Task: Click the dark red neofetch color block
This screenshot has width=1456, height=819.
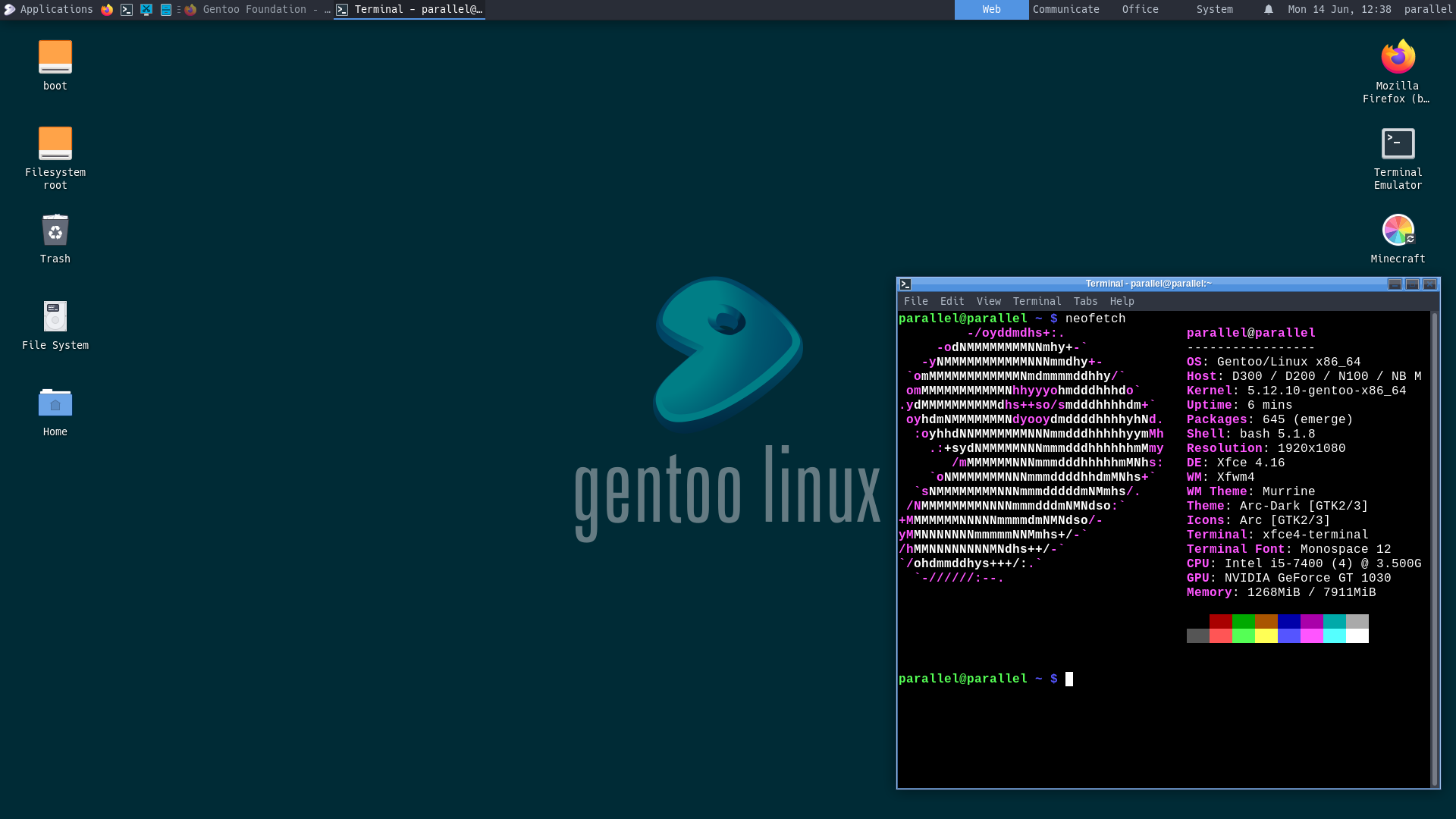Action: pyautogui.click(x=1221, y=622)
